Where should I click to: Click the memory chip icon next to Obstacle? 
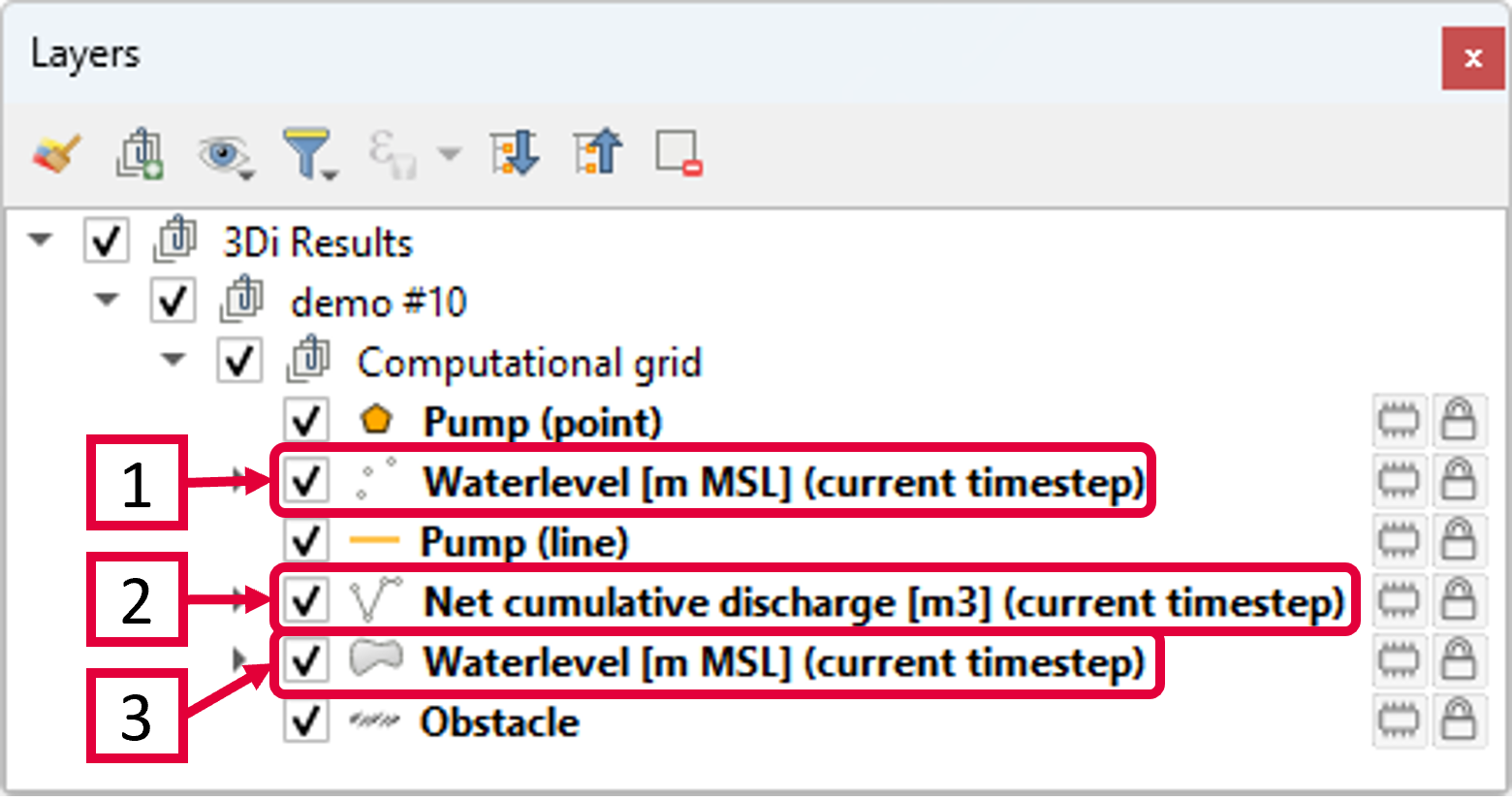pos(1398,721)
